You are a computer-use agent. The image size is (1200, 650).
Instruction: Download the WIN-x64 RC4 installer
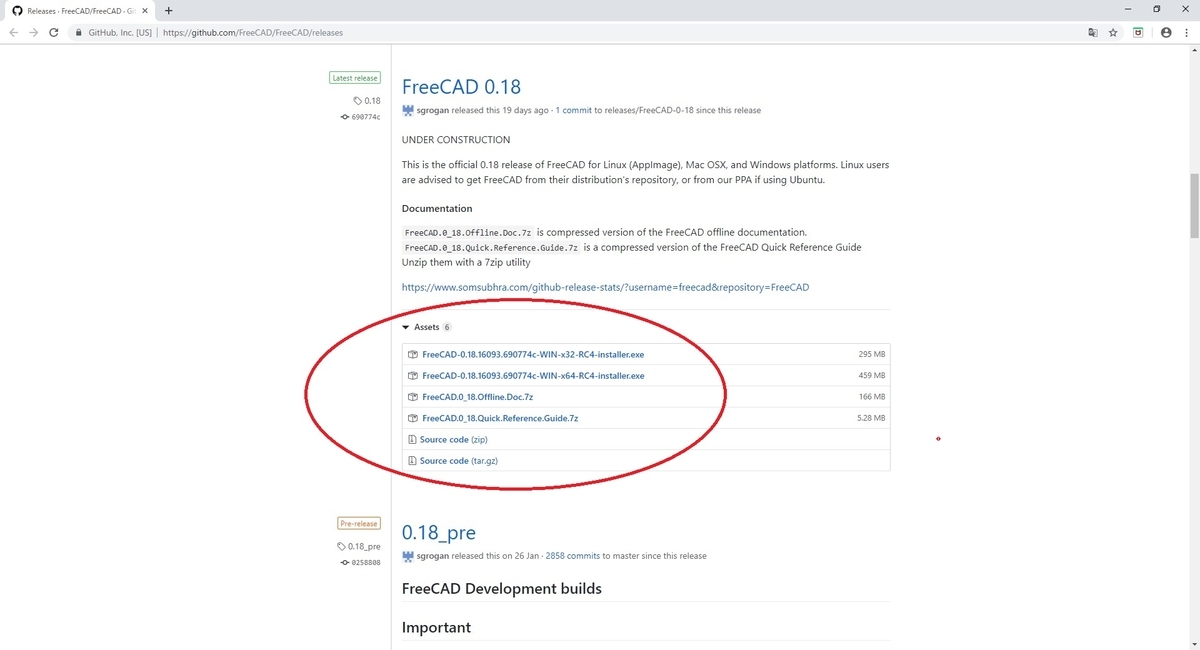point(533,376)
